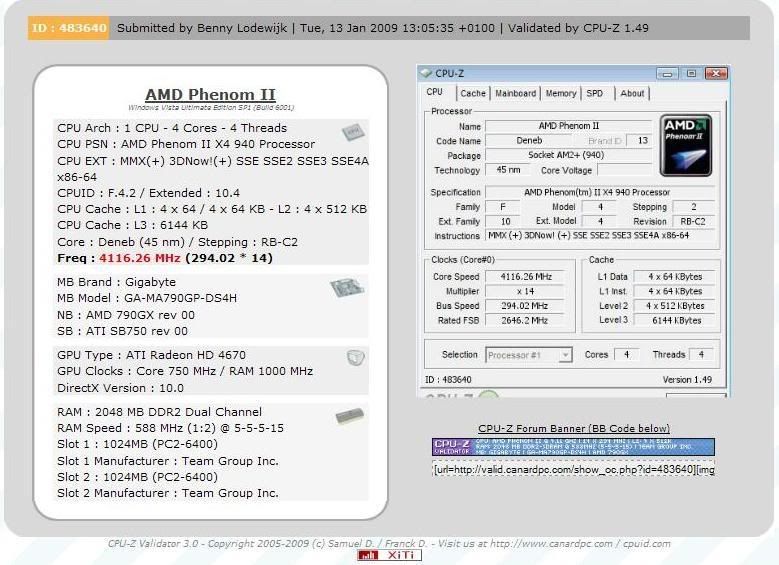Click the AMD Phenom II heading link
Image resolution: width=779 pixels, height=565 pixels.
point(210,94)
